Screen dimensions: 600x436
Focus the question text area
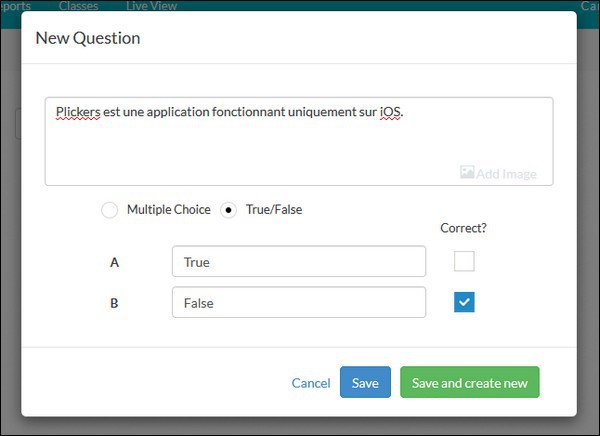[x=298, y=140]
